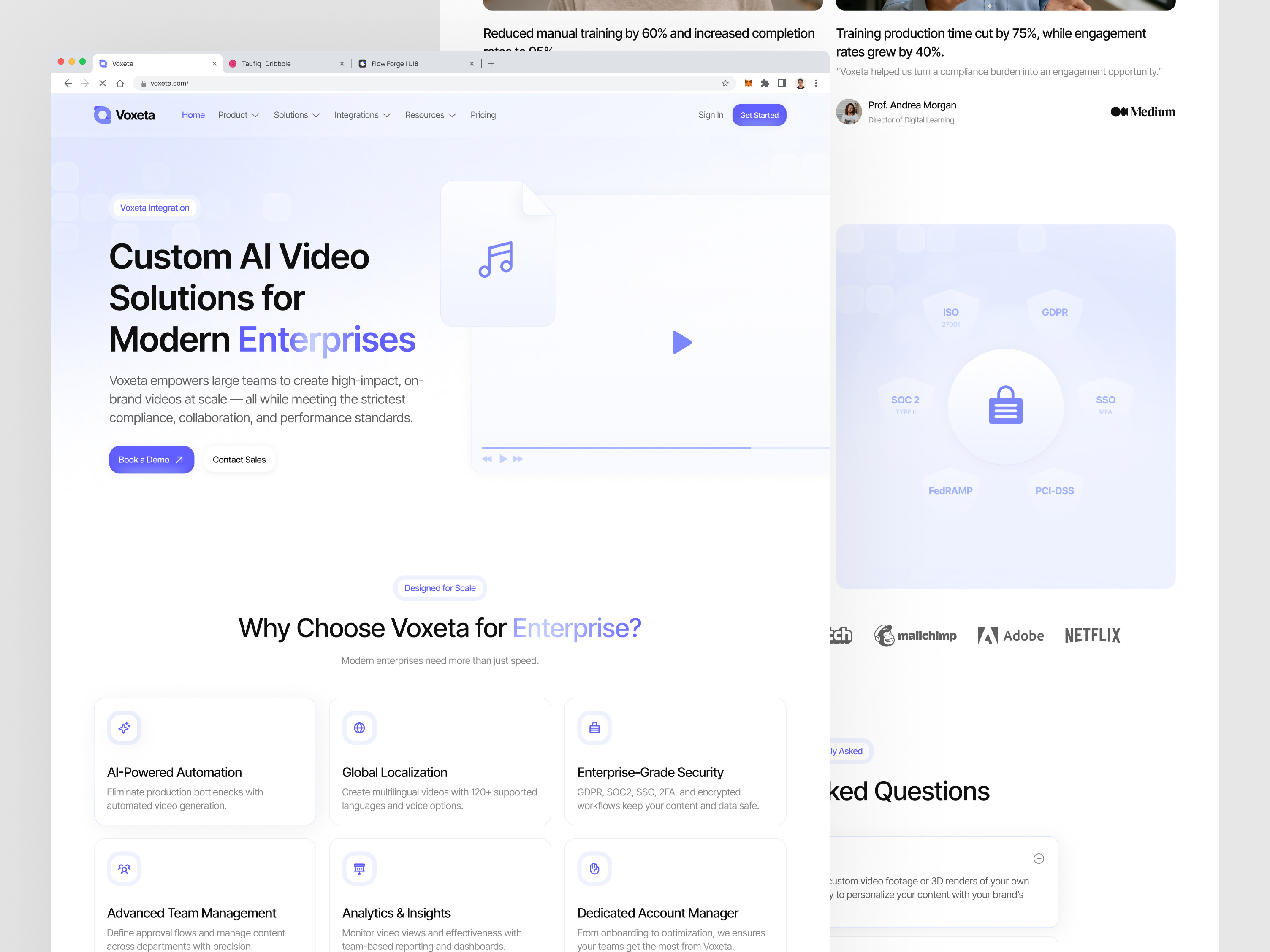The width and height of the screenshot is (1270, 952).
Task: Click the Voxeta logo in the navbar
Action: pos(123,115)
